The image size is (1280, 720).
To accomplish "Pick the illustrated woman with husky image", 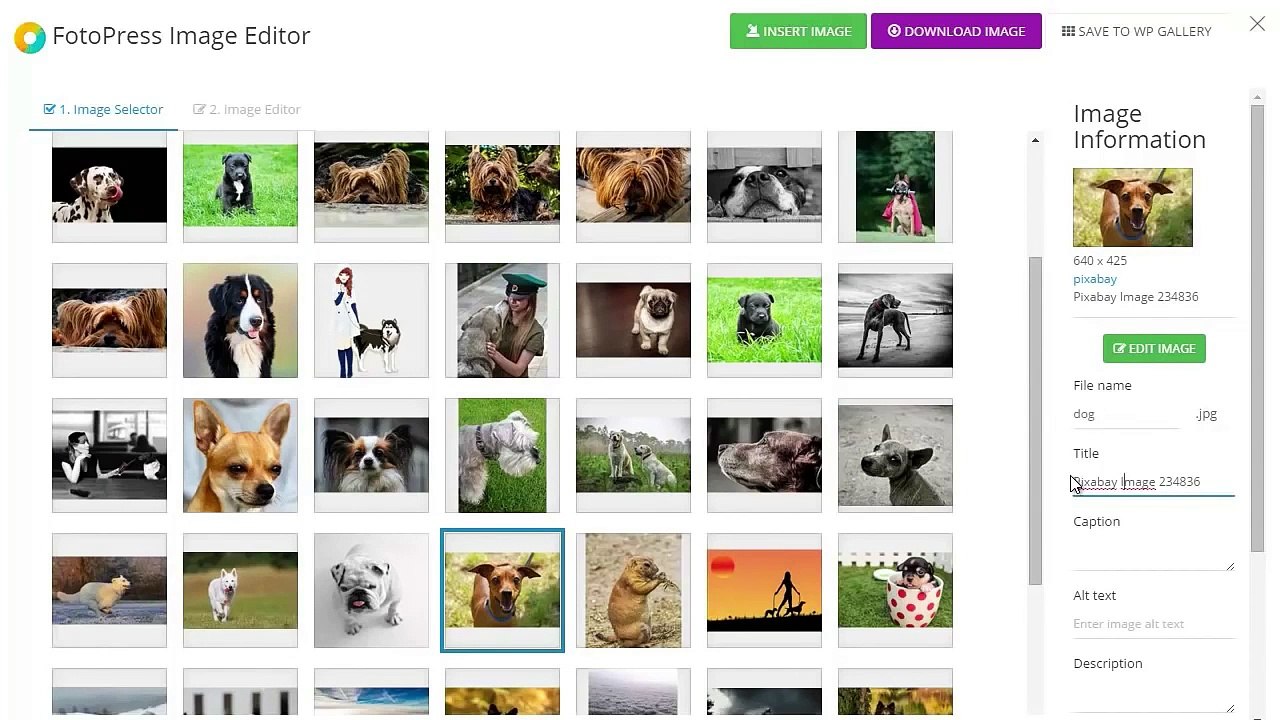I will tap(371, 320).
